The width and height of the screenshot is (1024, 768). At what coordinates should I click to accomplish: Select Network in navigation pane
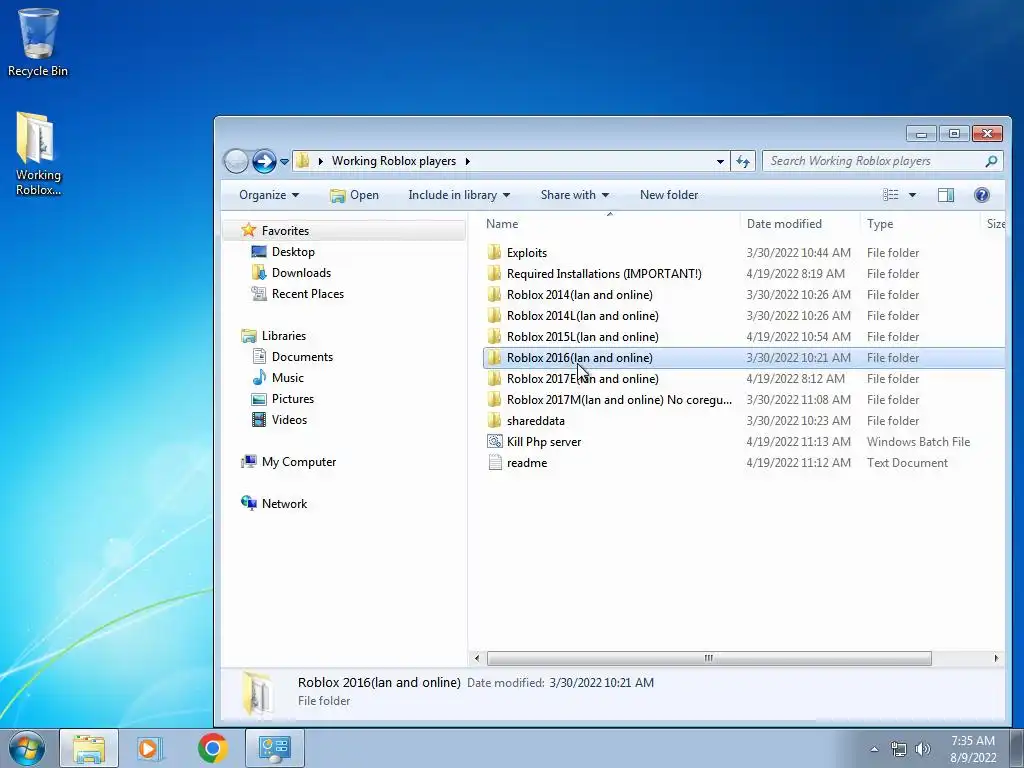(284, 504)
